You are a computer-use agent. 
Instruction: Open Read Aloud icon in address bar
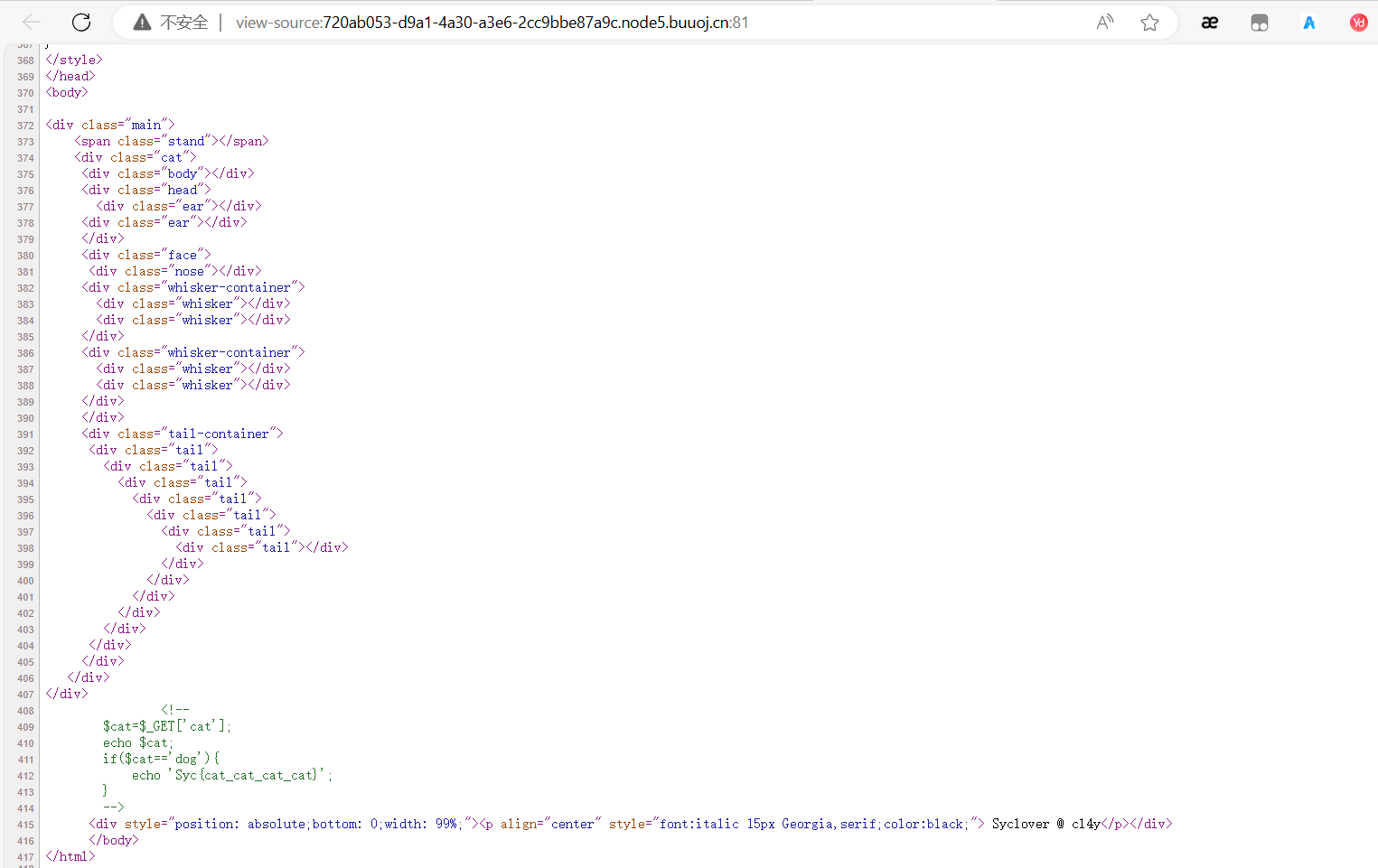1105,23
